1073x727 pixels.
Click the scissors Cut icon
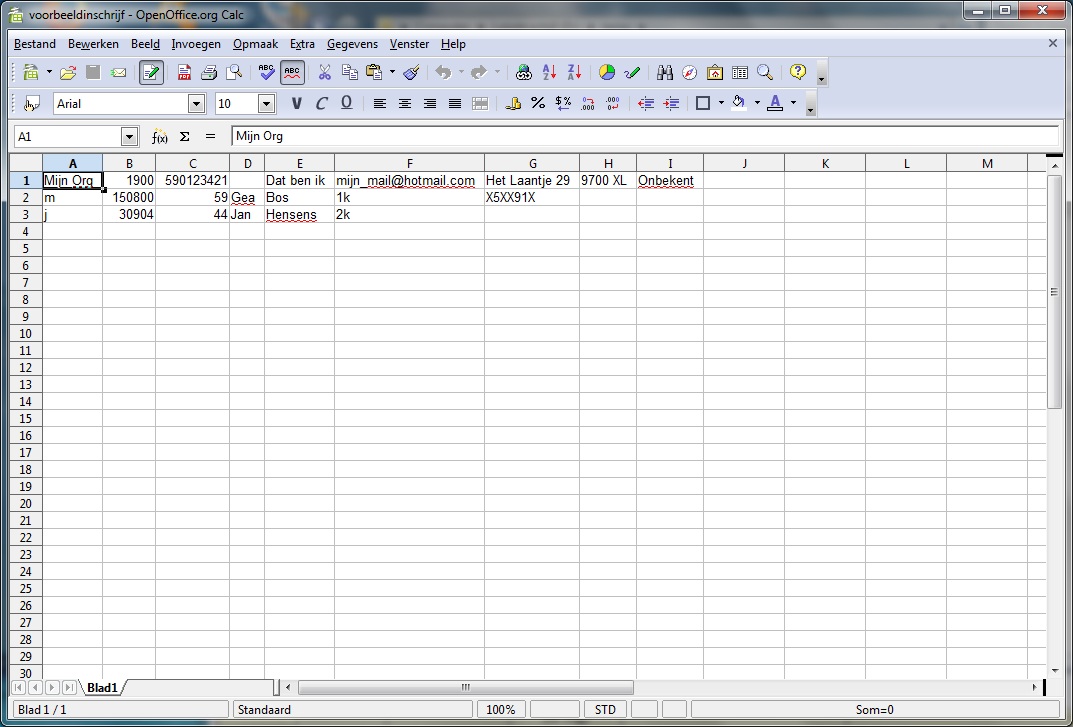[324, 73]
